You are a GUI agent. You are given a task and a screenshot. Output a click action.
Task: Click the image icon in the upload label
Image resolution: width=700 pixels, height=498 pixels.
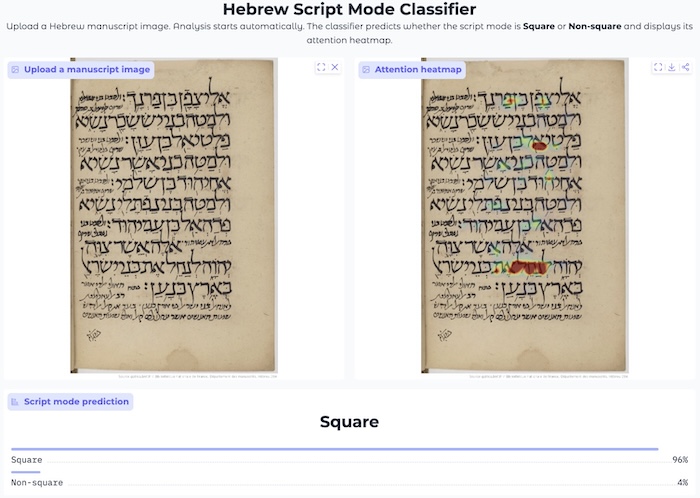[x=15, y=70]
